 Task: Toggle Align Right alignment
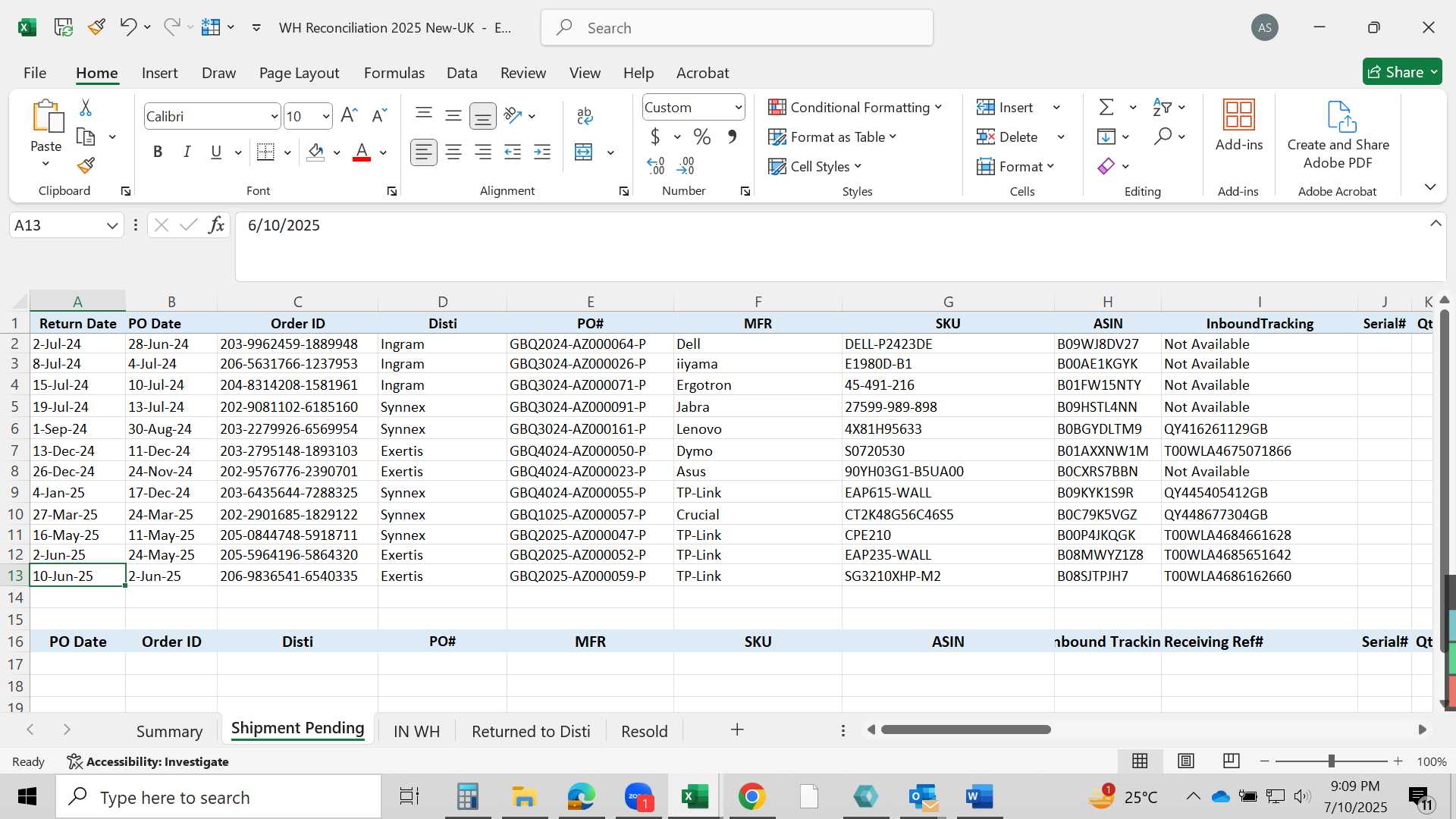483,152
